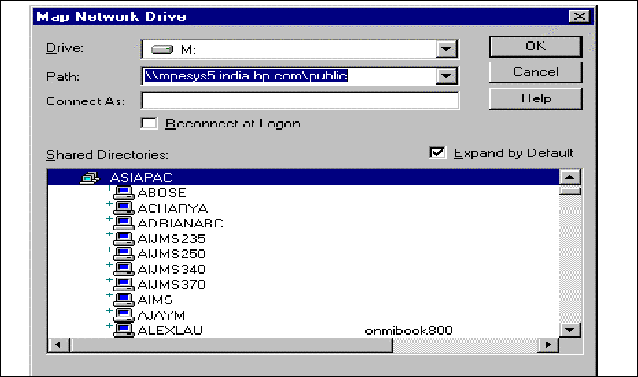The width and height of the screenshot is (638, 377).
Task: Select the AIMS entry
Action: click(x=155, y=300)
